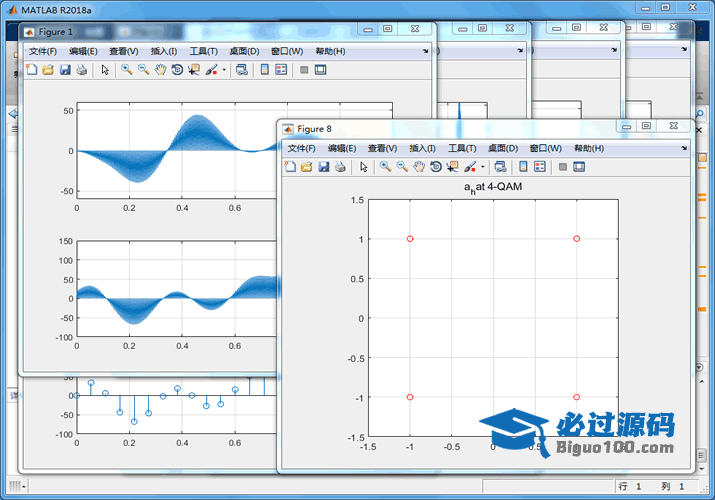715x500 pixels.
Task: Open a file from Figure 8 toolbar
Action: tap(307, 166)
